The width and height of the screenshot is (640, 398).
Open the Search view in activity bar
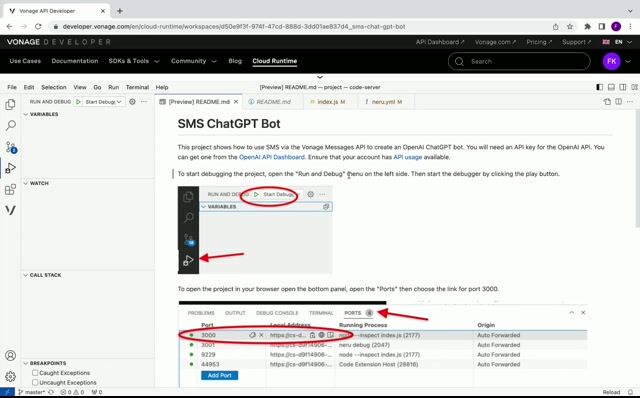point(11,125)
